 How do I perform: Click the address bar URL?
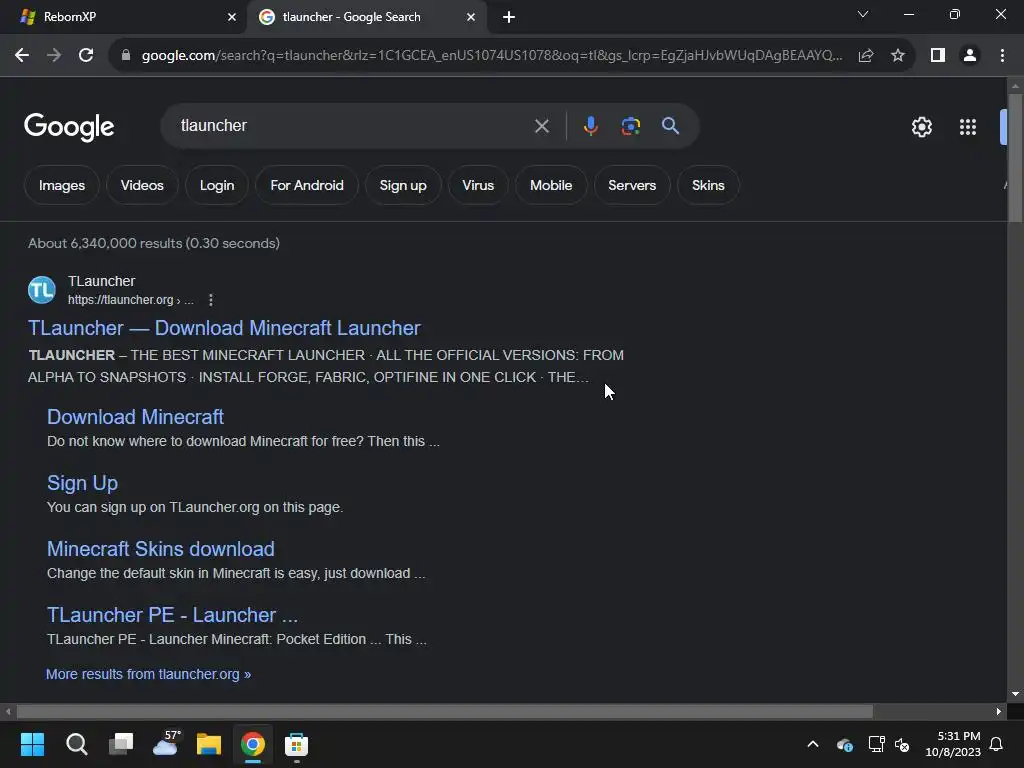(x=491, y=56)
